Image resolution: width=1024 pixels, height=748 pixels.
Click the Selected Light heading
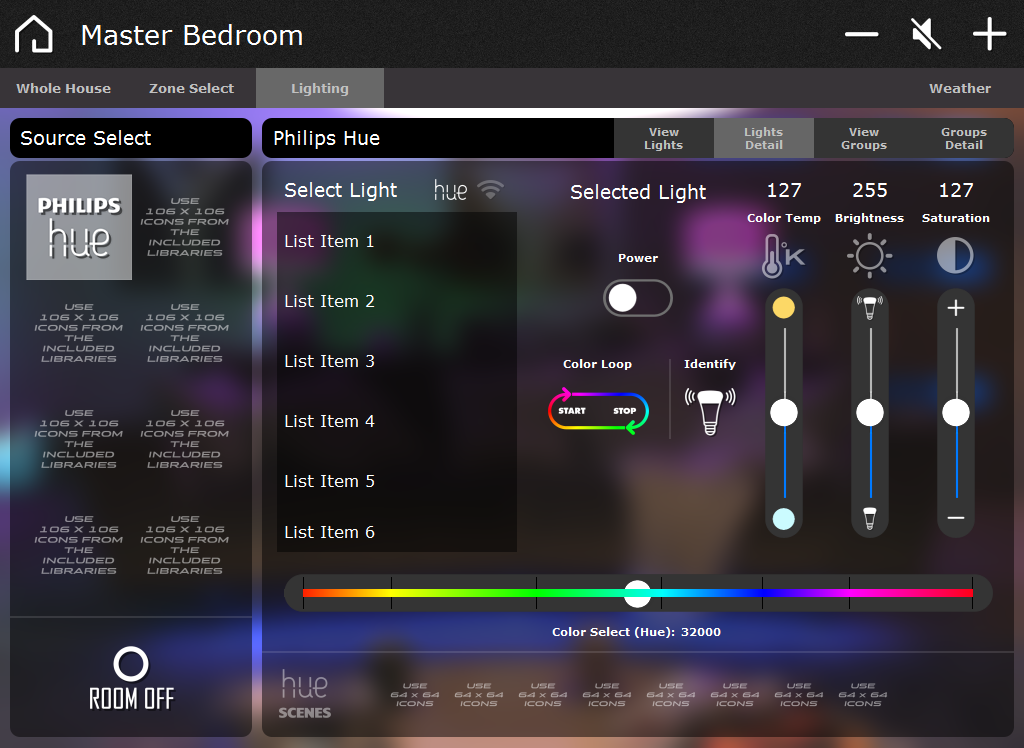point(638,192)
